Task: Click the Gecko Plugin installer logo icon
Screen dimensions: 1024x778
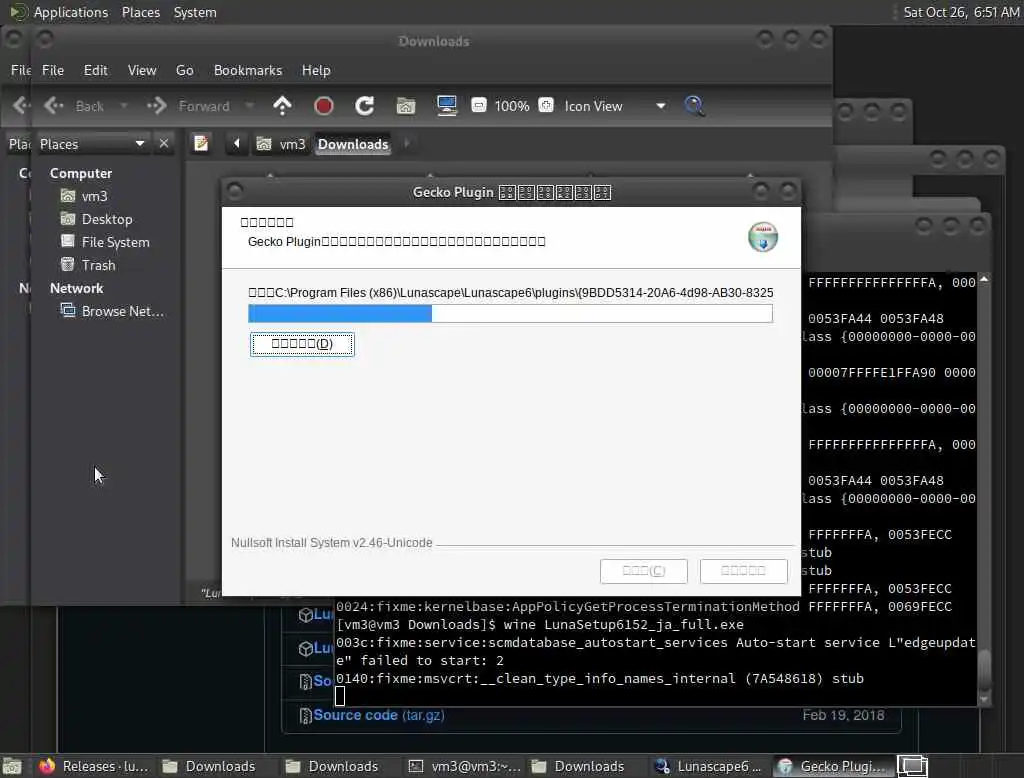Action: coord(762,236)
